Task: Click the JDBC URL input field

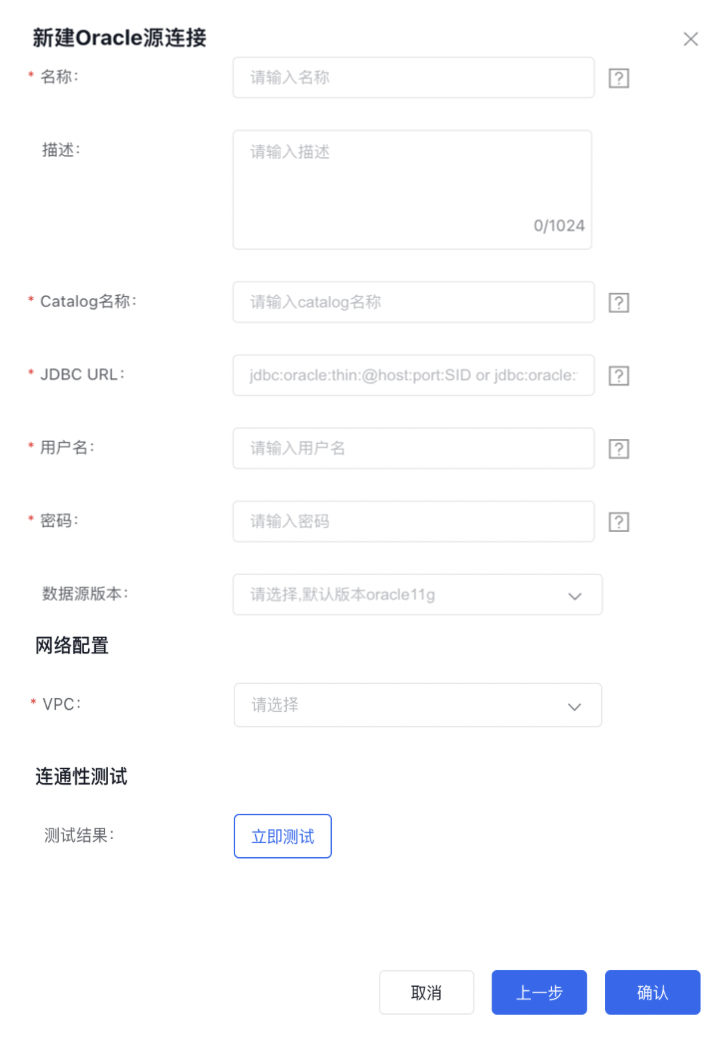Action: [x=413, y=375]
